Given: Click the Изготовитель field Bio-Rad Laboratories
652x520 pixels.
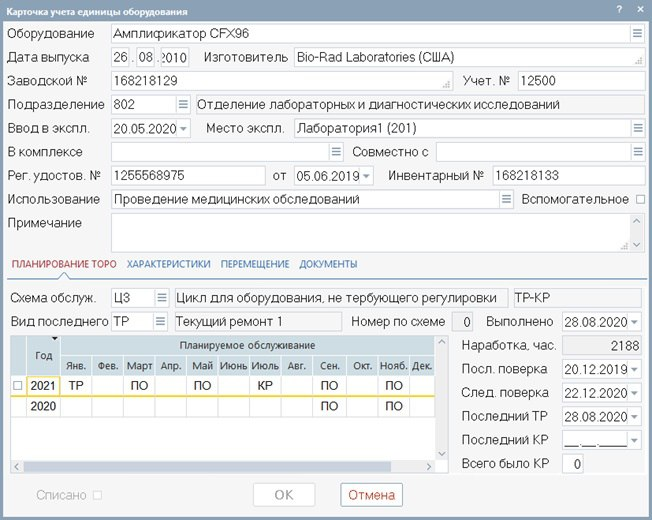Looking at the screenshot, I should (469, 57).
